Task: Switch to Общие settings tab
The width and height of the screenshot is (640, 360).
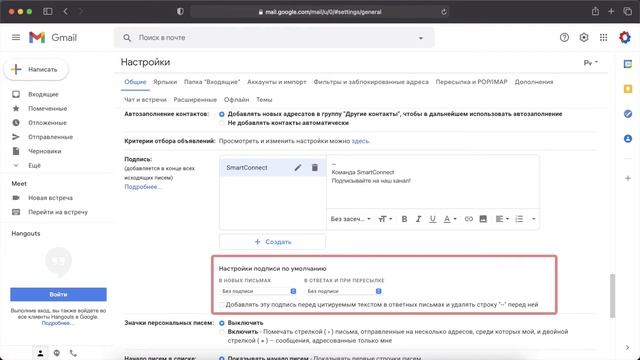Action: tap(135, 82)
